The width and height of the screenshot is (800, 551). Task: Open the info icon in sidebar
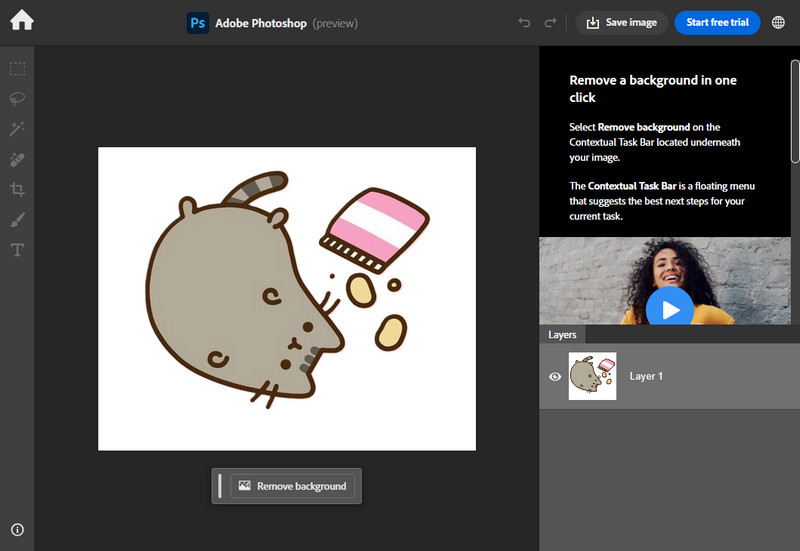[17, 530]
